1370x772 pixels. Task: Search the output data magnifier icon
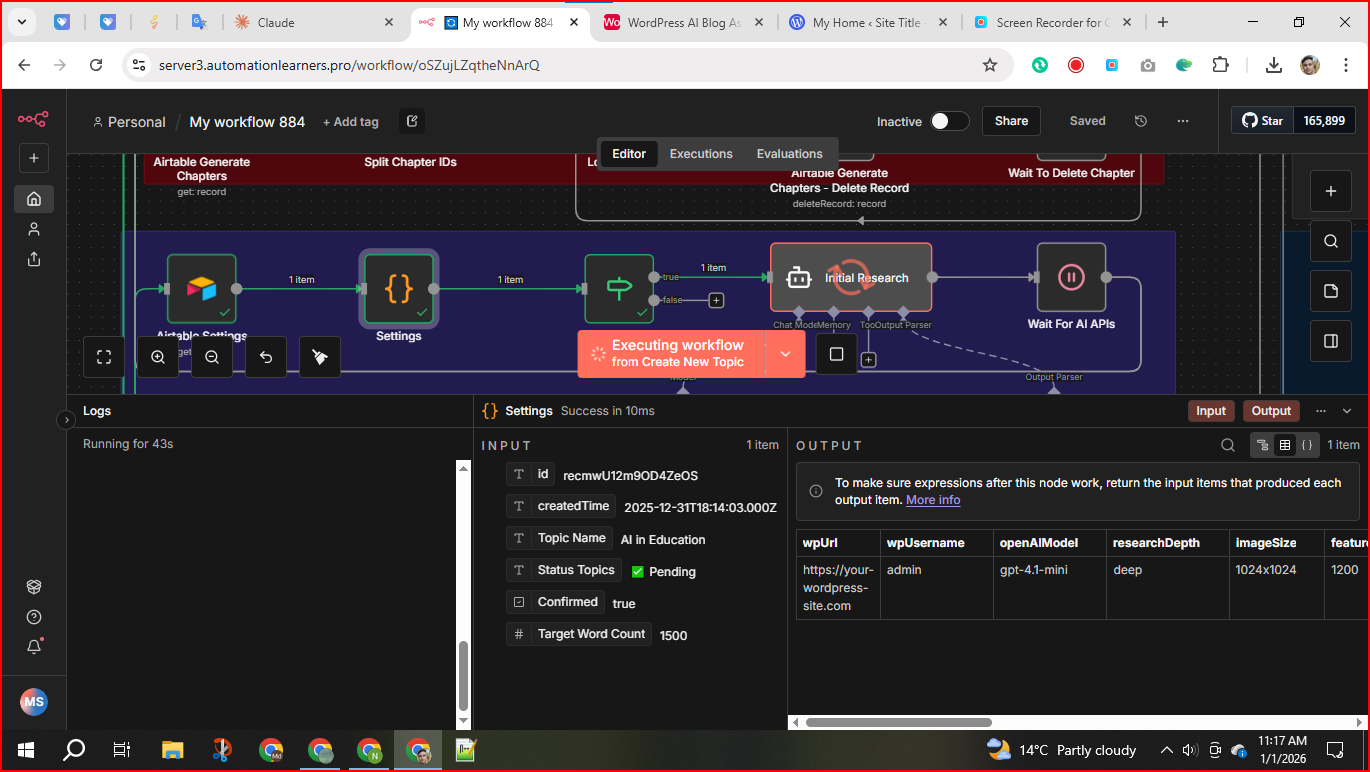tap(1228, 445)
